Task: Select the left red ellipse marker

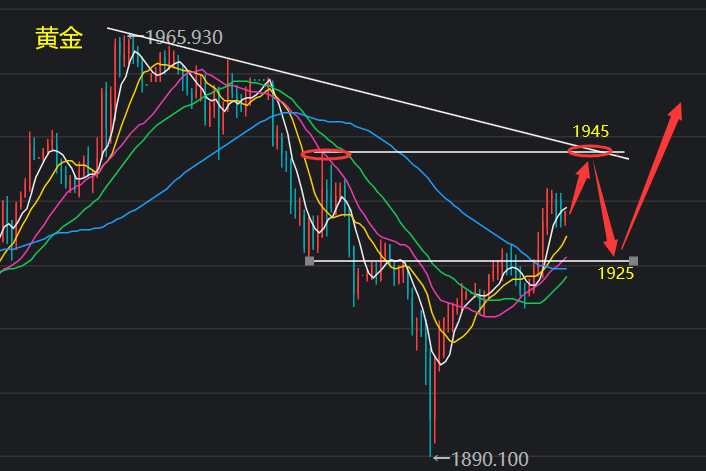Action: 326,154
